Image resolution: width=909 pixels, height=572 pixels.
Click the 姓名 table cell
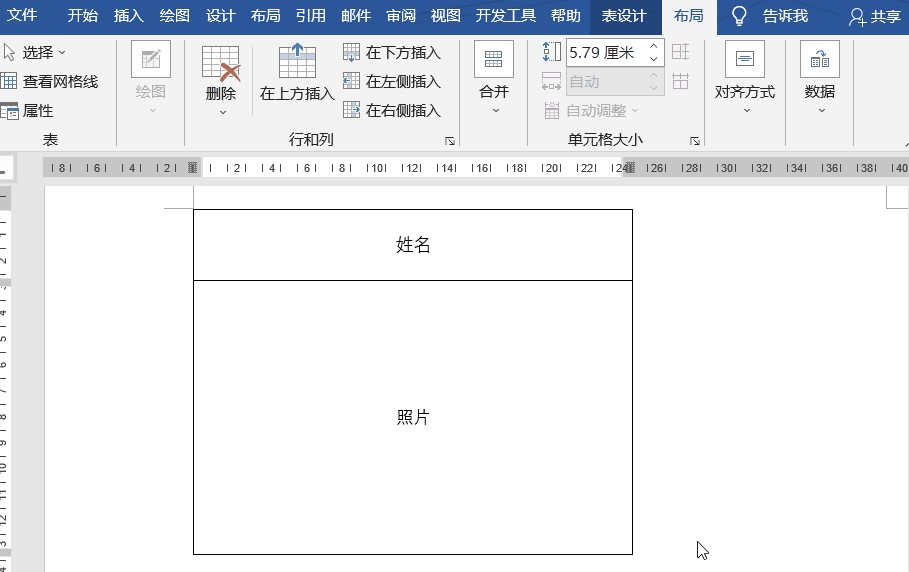413,245
